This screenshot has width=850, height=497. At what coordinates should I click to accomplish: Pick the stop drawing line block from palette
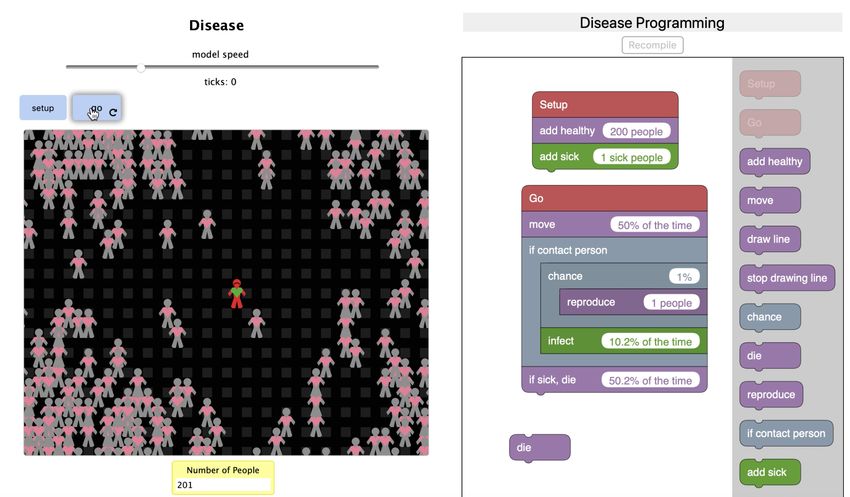click(787, 278)
